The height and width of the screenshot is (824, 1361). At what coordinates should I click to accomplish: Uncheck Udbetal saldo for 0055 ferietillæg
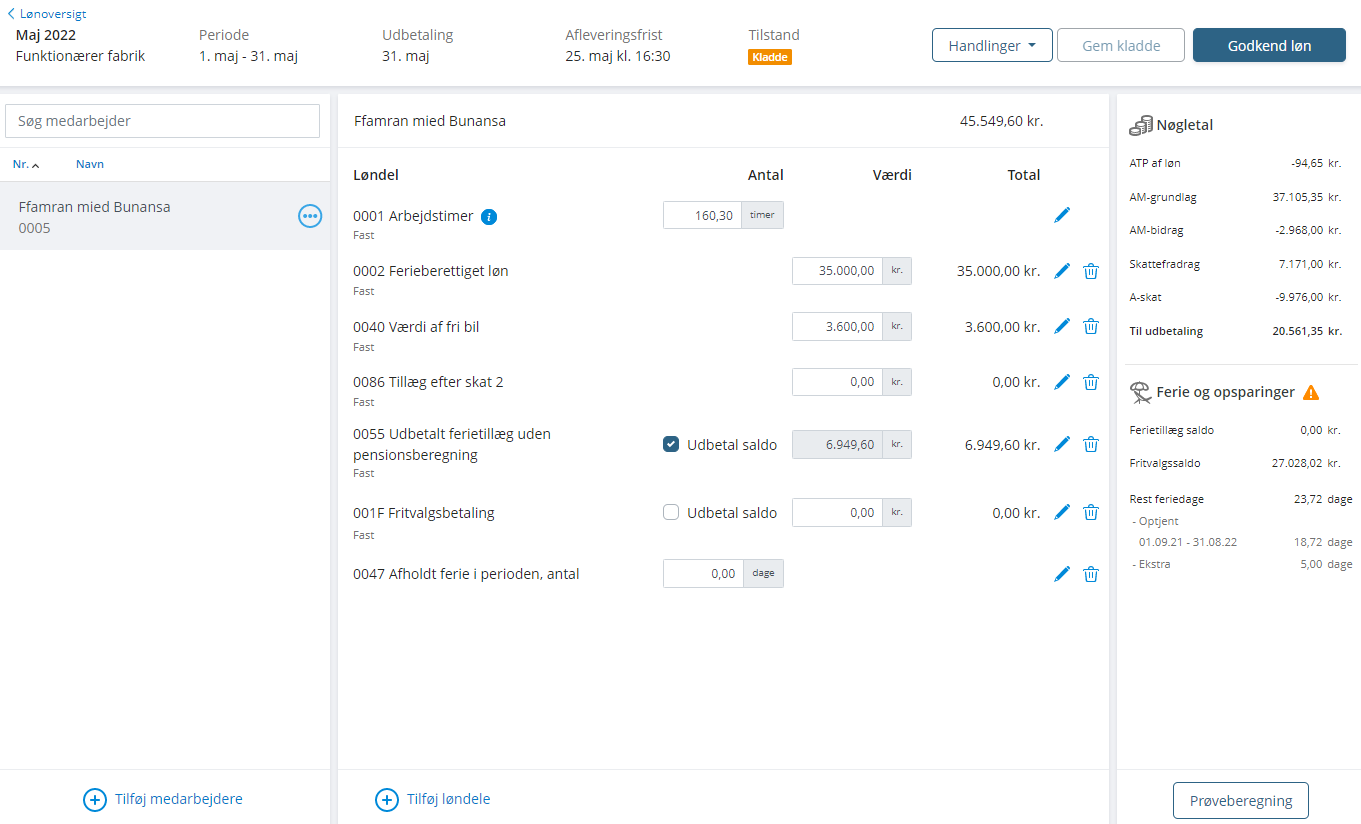(671, 445)
